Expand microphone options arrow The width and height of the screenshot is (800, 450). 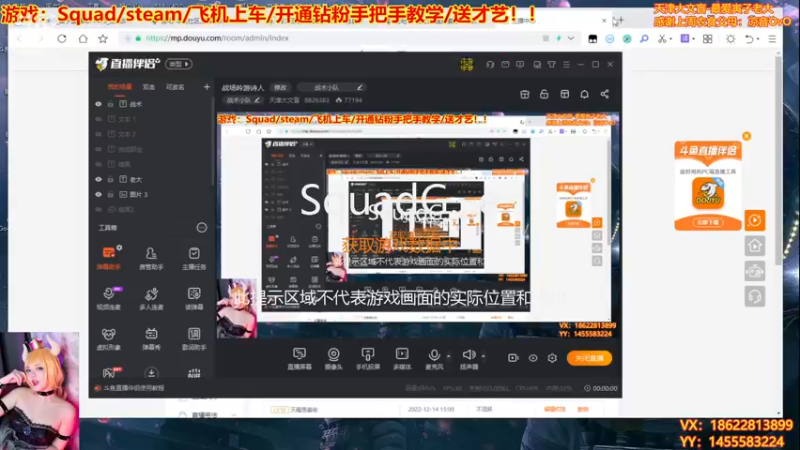click(x=448, y=356)
